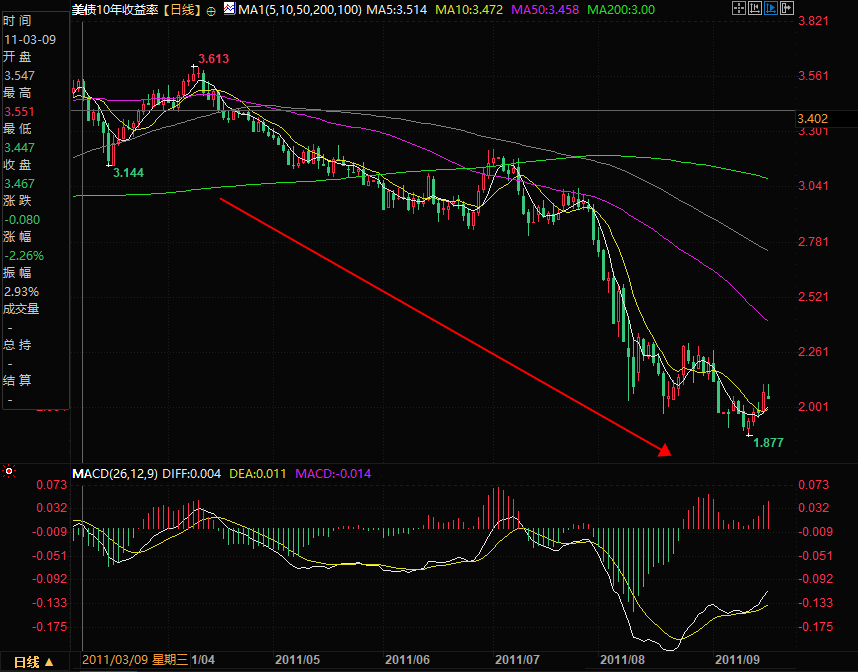Click the 11-03-09 date value
The height and width of the screenshot is (672, 858).
click(x=30, y=39)
